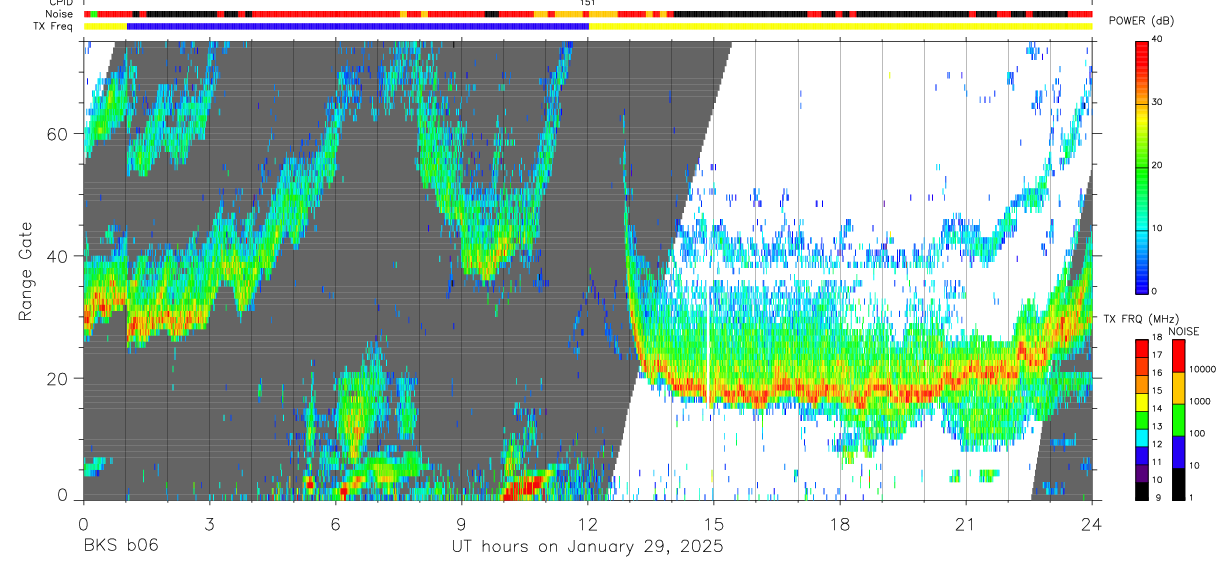Click the '15' value on the TX FRQ scale
The height and width of the screenshot is (567, 1228).
tap(1157, 392)
